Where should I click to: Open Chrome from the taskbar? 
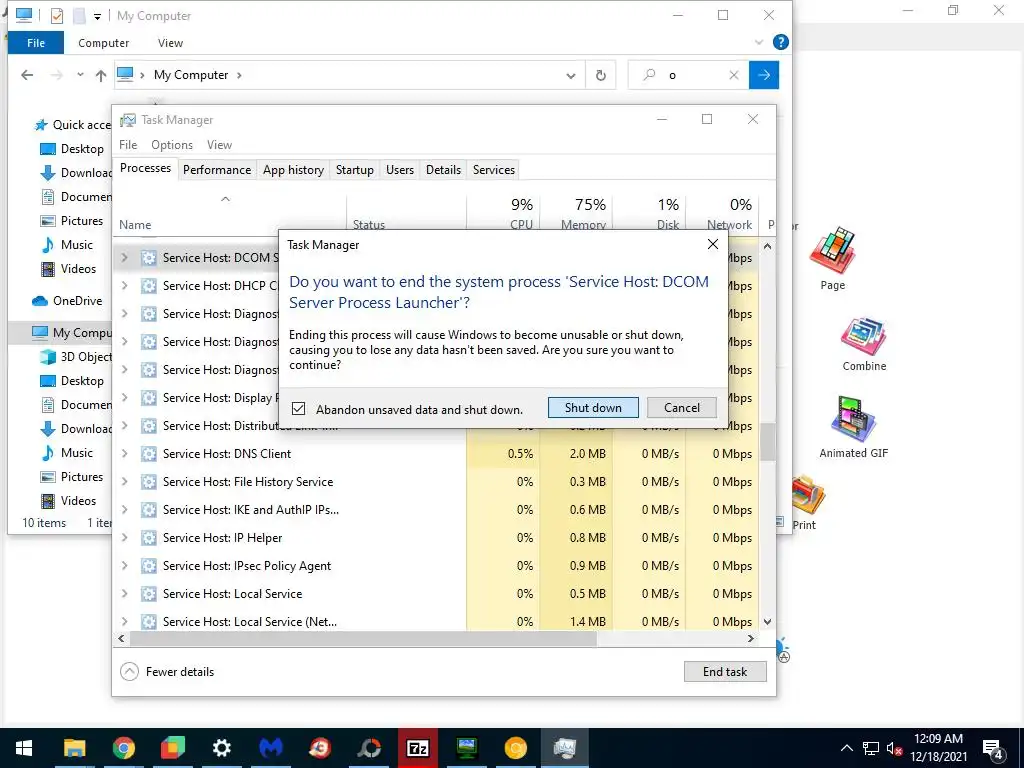tap(123, 748)
